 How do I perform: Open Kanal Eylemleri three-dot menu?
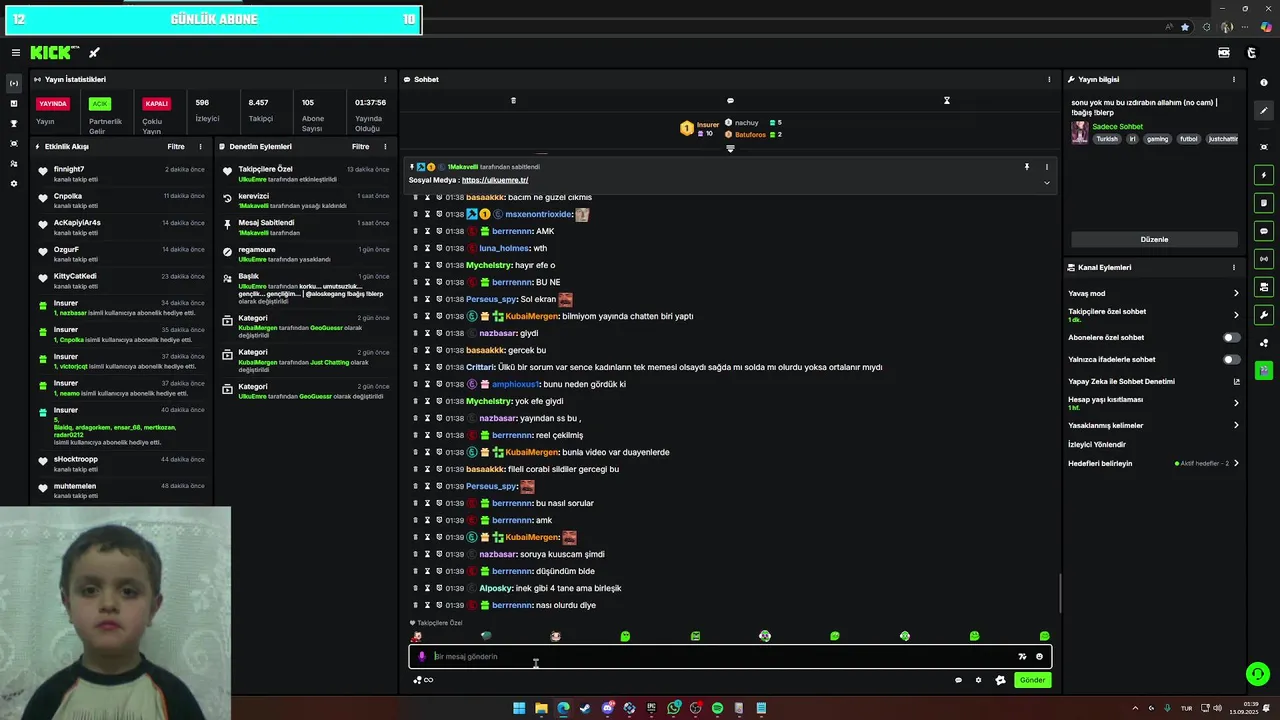tap(1233, 267)
